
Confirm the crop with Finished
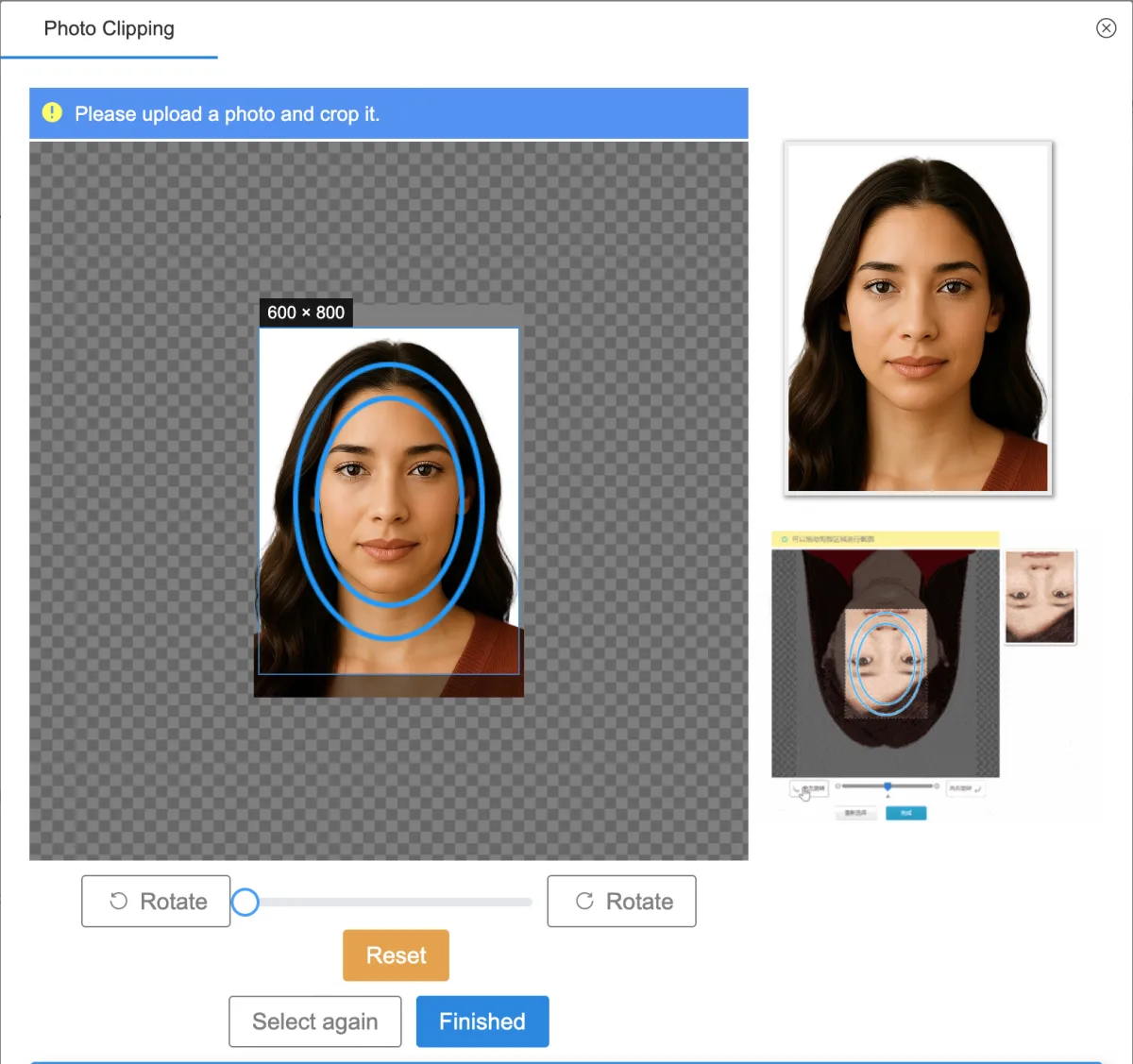click(x=482, y=1022)
